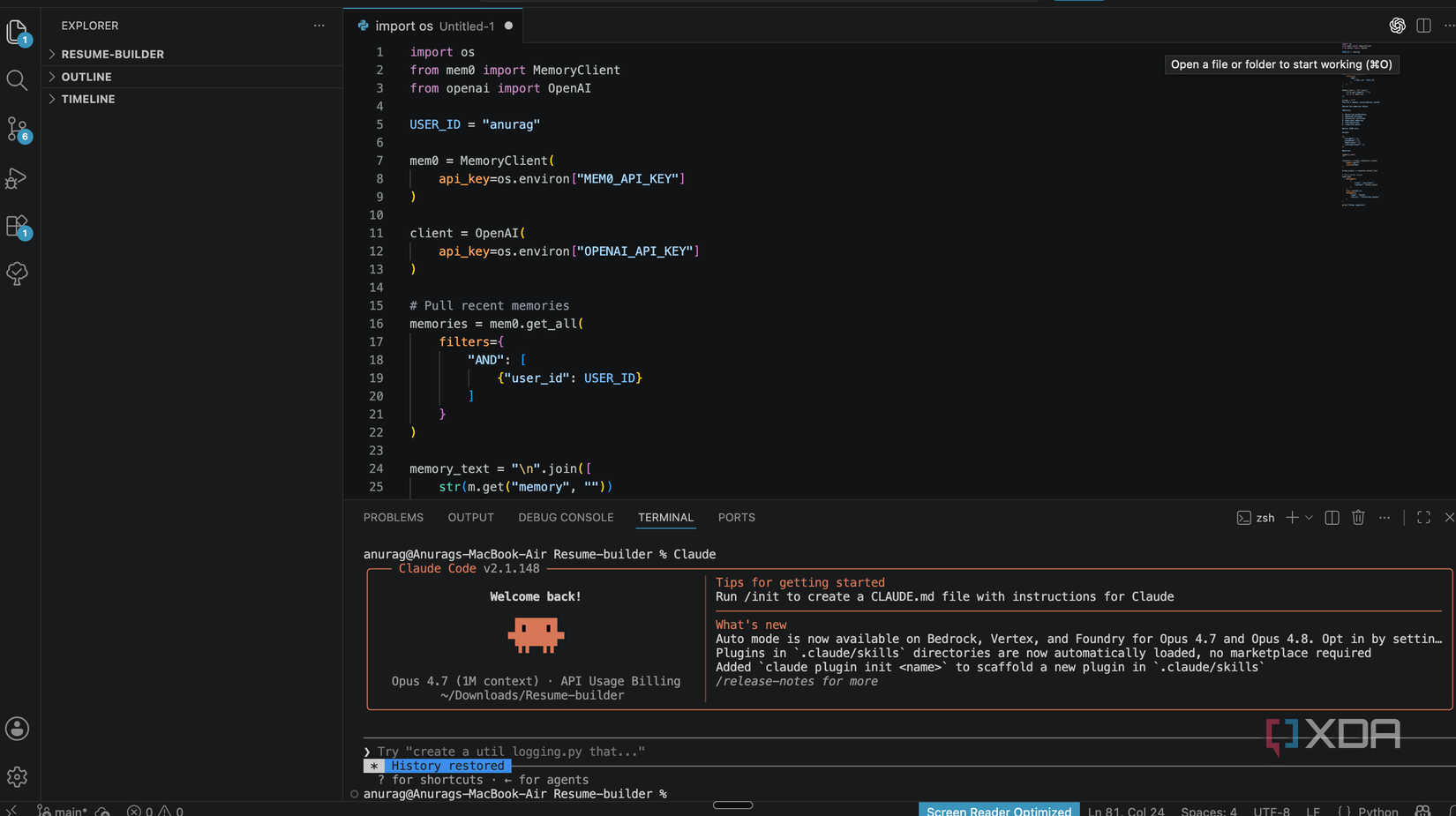Kill the terminal with the trash icon
The image size is (1456, 816).
tap(1358, 518)
